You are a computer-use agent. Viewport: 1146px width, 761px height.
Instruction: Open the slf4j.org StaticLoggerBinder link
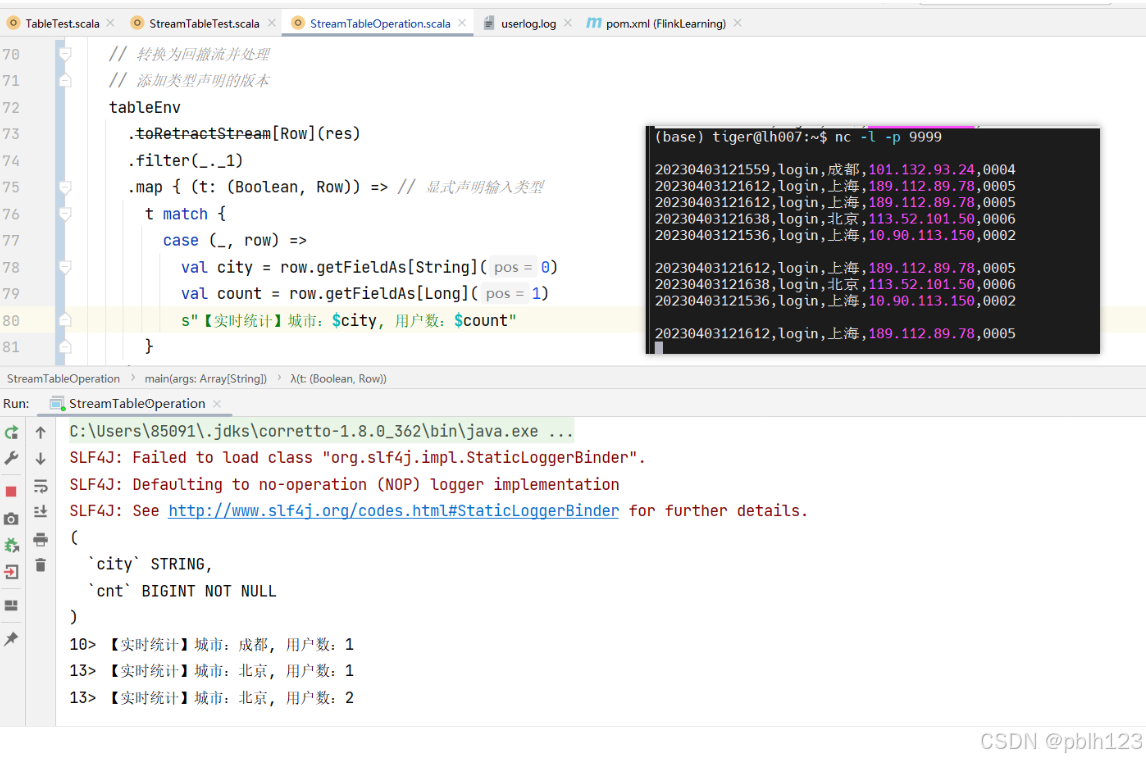click(x=393, y=511)
